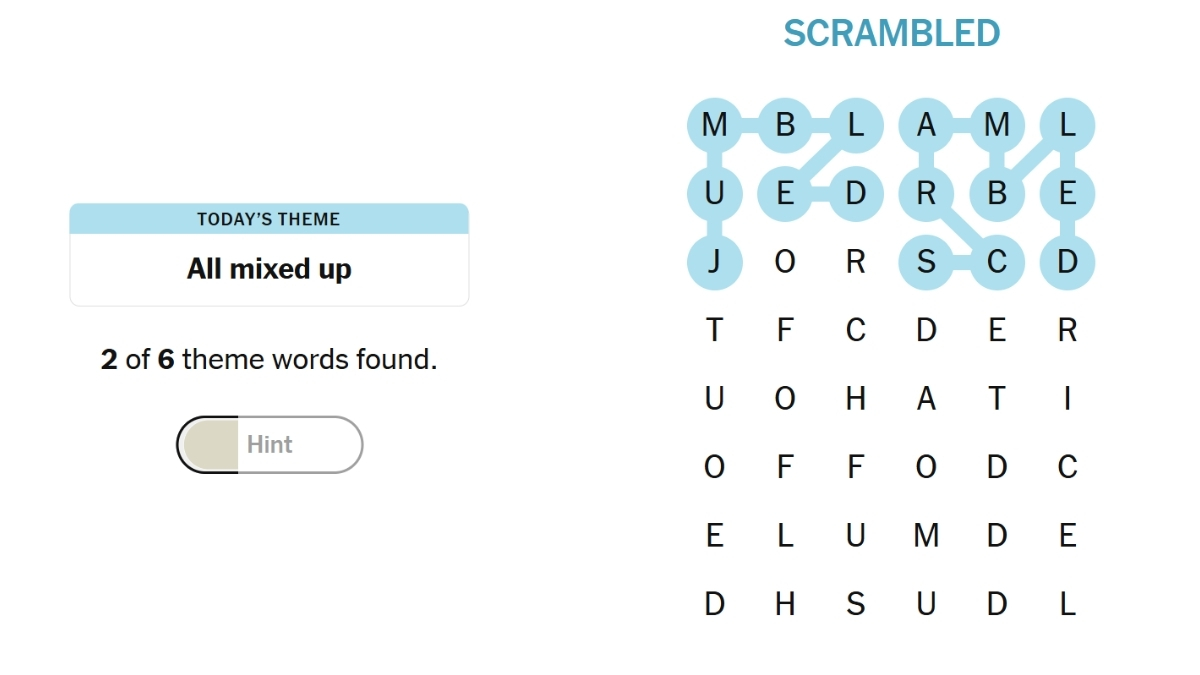
Task: Select the letter I in the grid
Action: pyautogui.click(x=1067, y=398)
